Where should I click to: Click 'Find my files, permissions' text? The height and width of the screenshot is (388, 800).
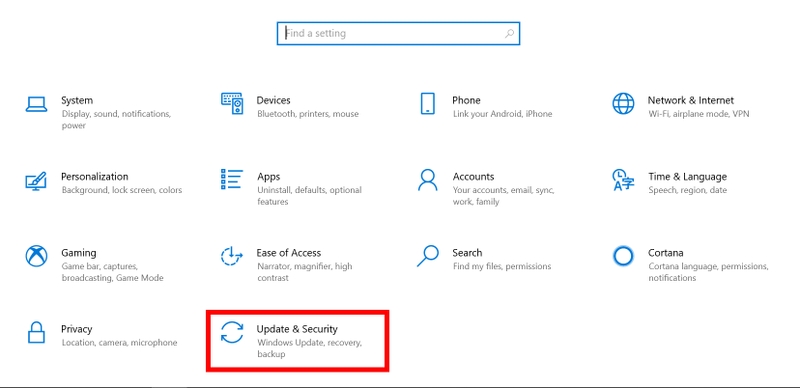click(502, 266)
